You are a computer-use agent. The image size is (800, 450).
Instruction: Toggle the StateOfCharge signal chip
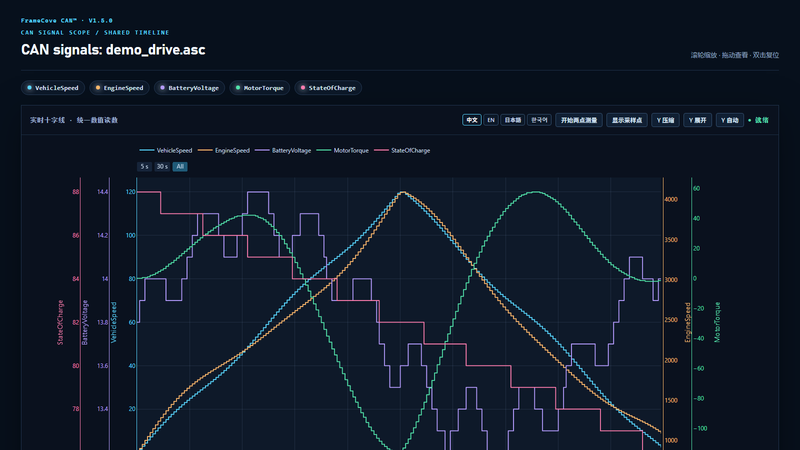(x=328, y=88)
